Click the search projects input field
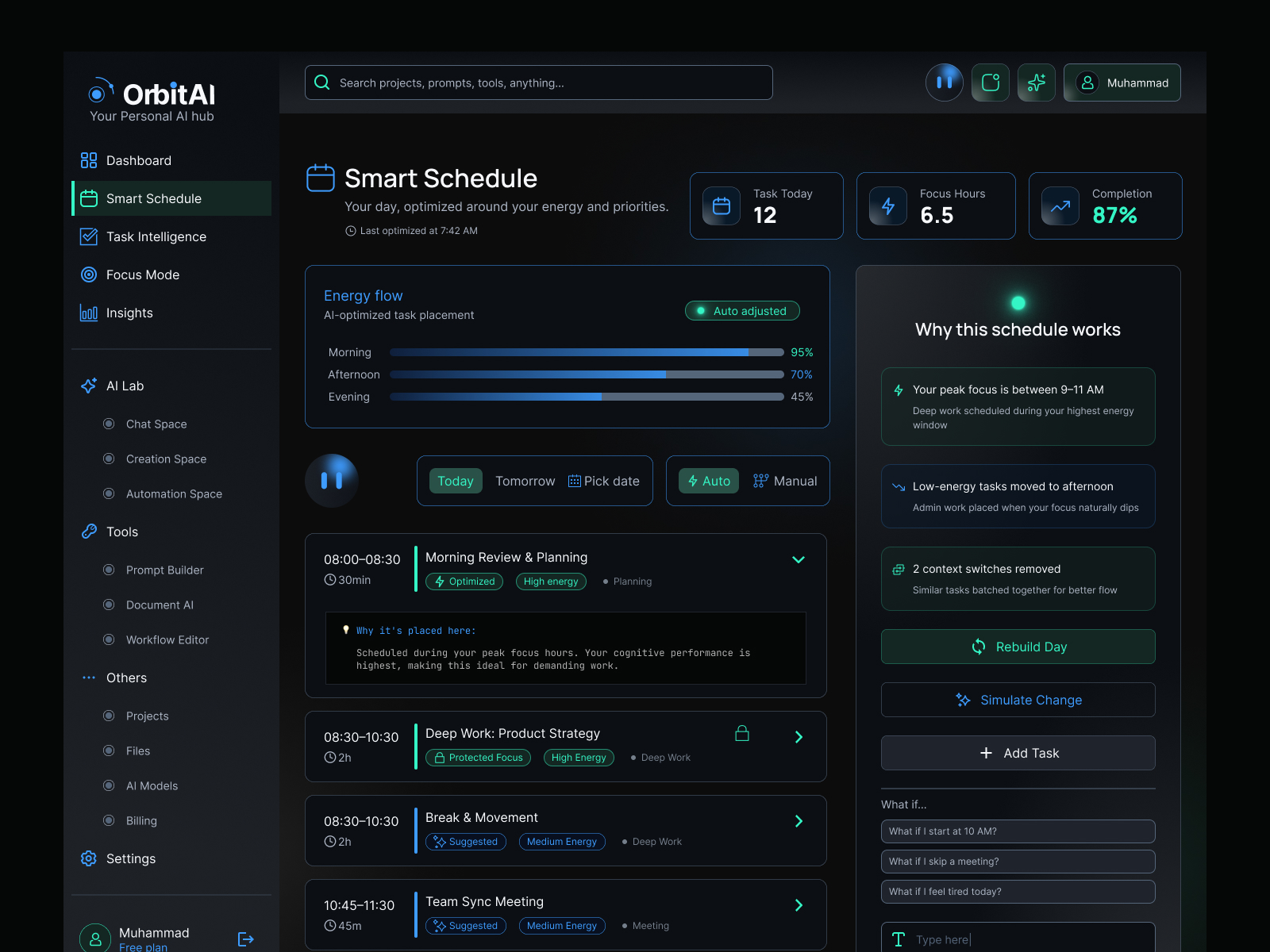 [x=538, y=83]
